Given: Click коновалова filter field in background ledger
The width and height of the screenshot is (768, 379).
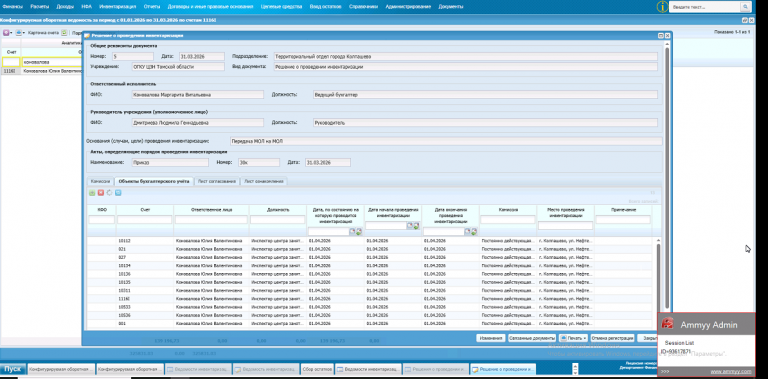Looking at the screenshot, I should pyautogui.click(x=51, y=62).
